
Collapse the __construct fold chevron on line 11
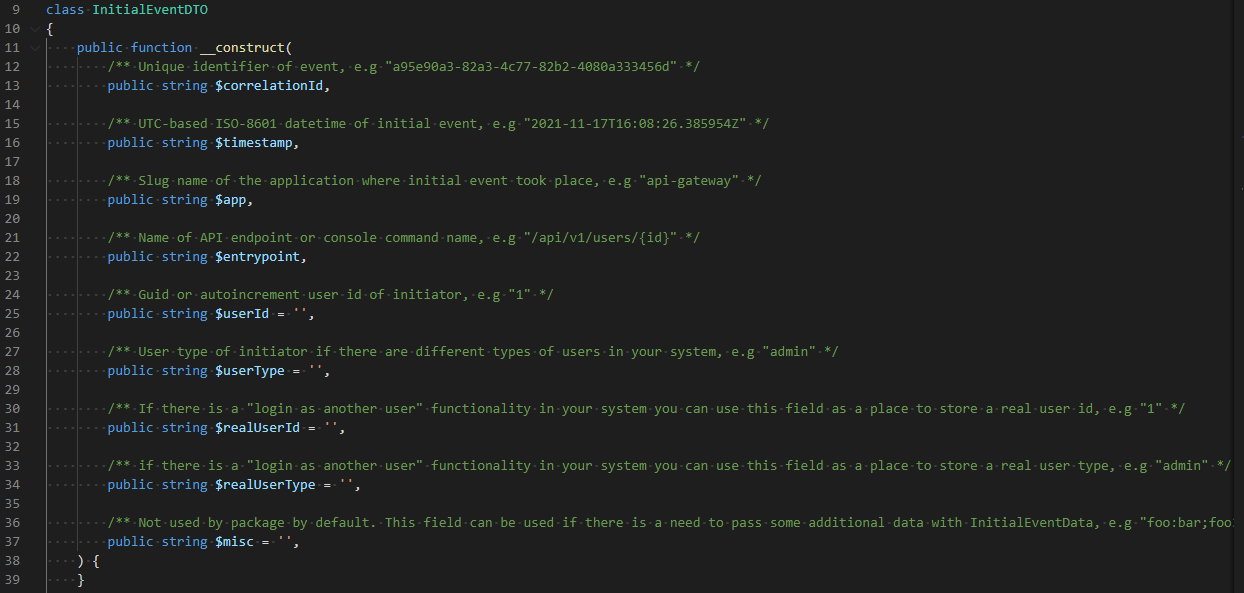[35, 47]
